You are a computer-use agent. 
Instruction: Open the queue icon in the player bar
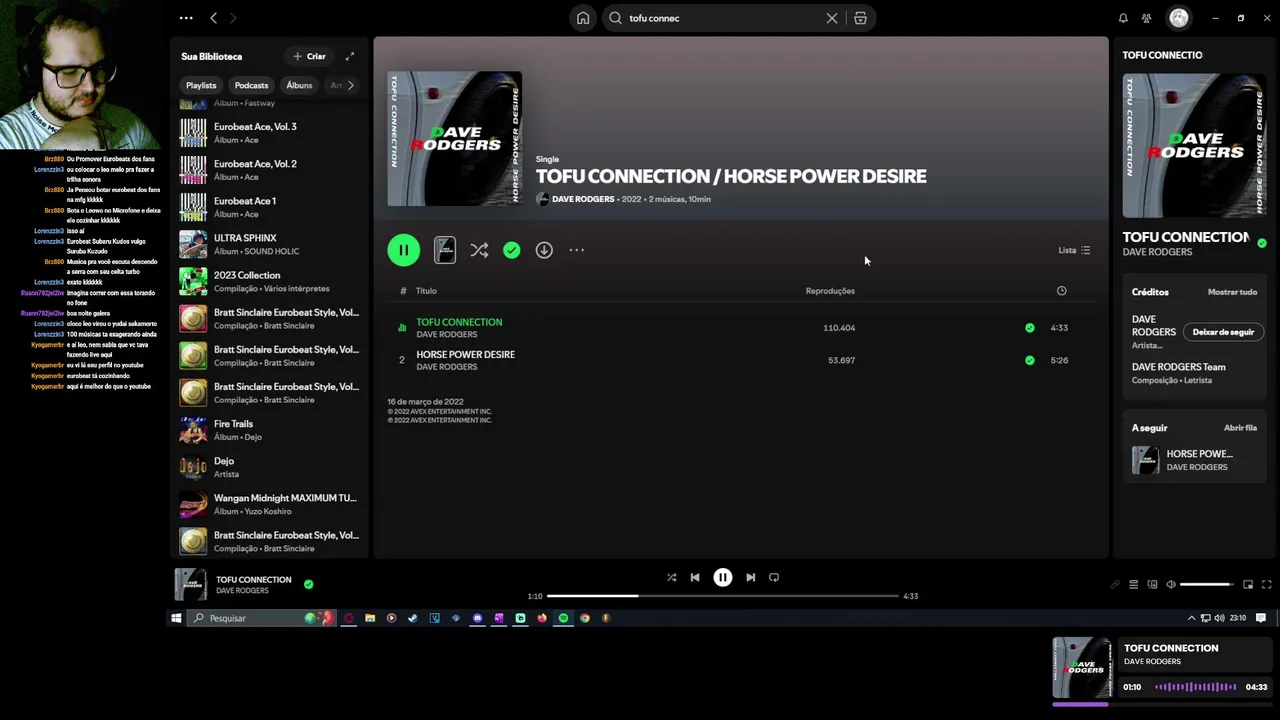point(1133,584)
